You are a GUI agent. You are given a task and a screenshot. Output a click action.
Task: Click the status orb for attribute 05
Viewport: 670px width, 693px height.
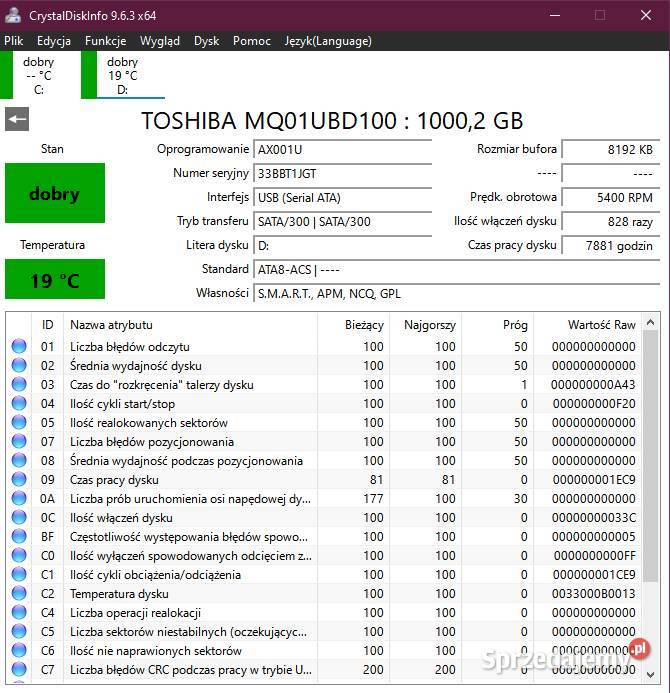pos(19,422)
